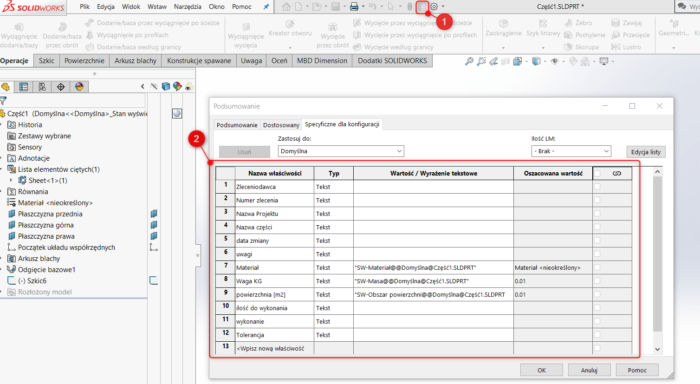The width and height of the screenshot is (700, 384).
Task: Switch to the Arkusz blachy ribbon tab
Action: [135, 61]
